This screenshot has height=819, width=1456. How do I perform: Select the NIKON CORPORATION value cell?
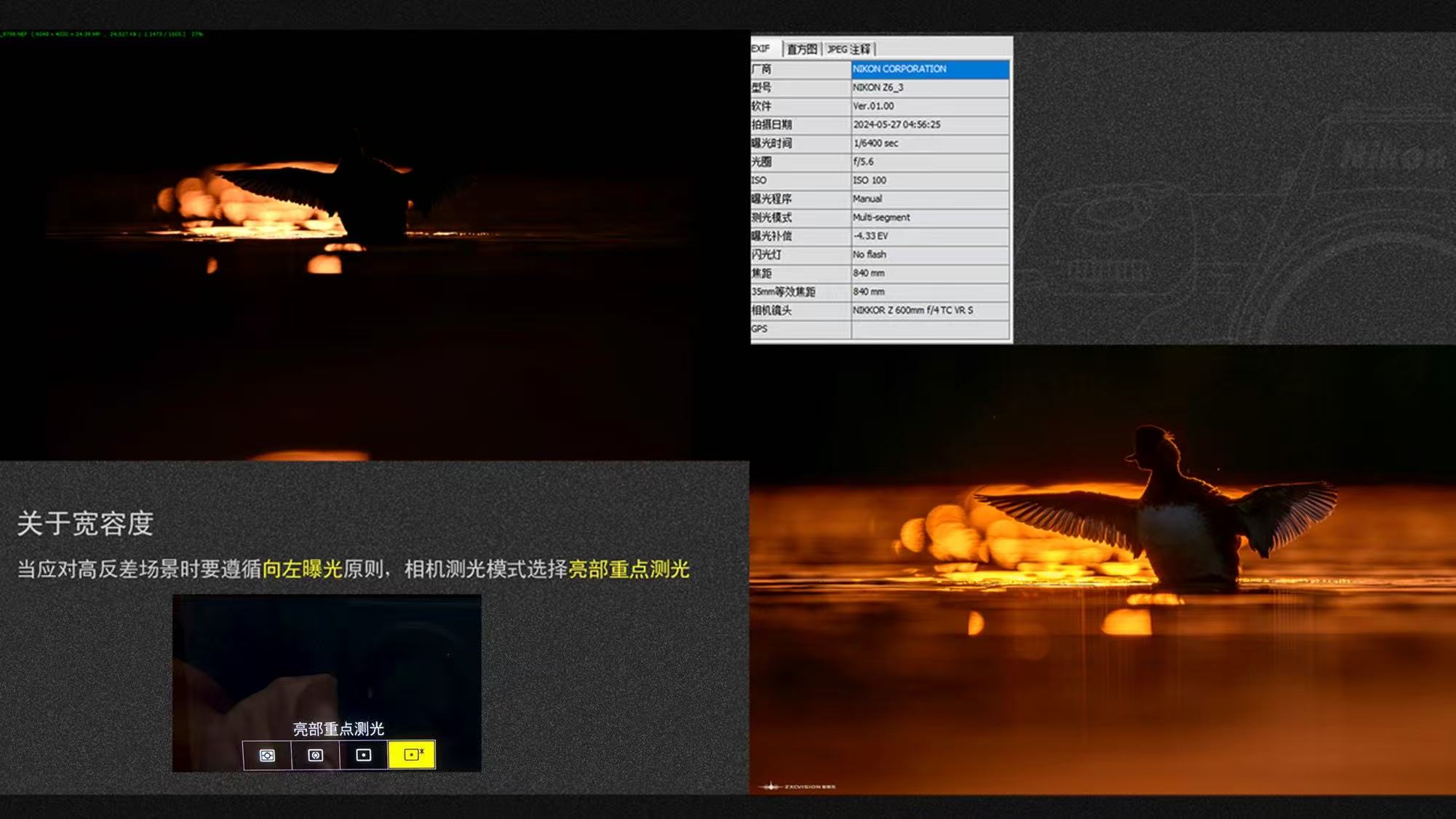(930, 69)
